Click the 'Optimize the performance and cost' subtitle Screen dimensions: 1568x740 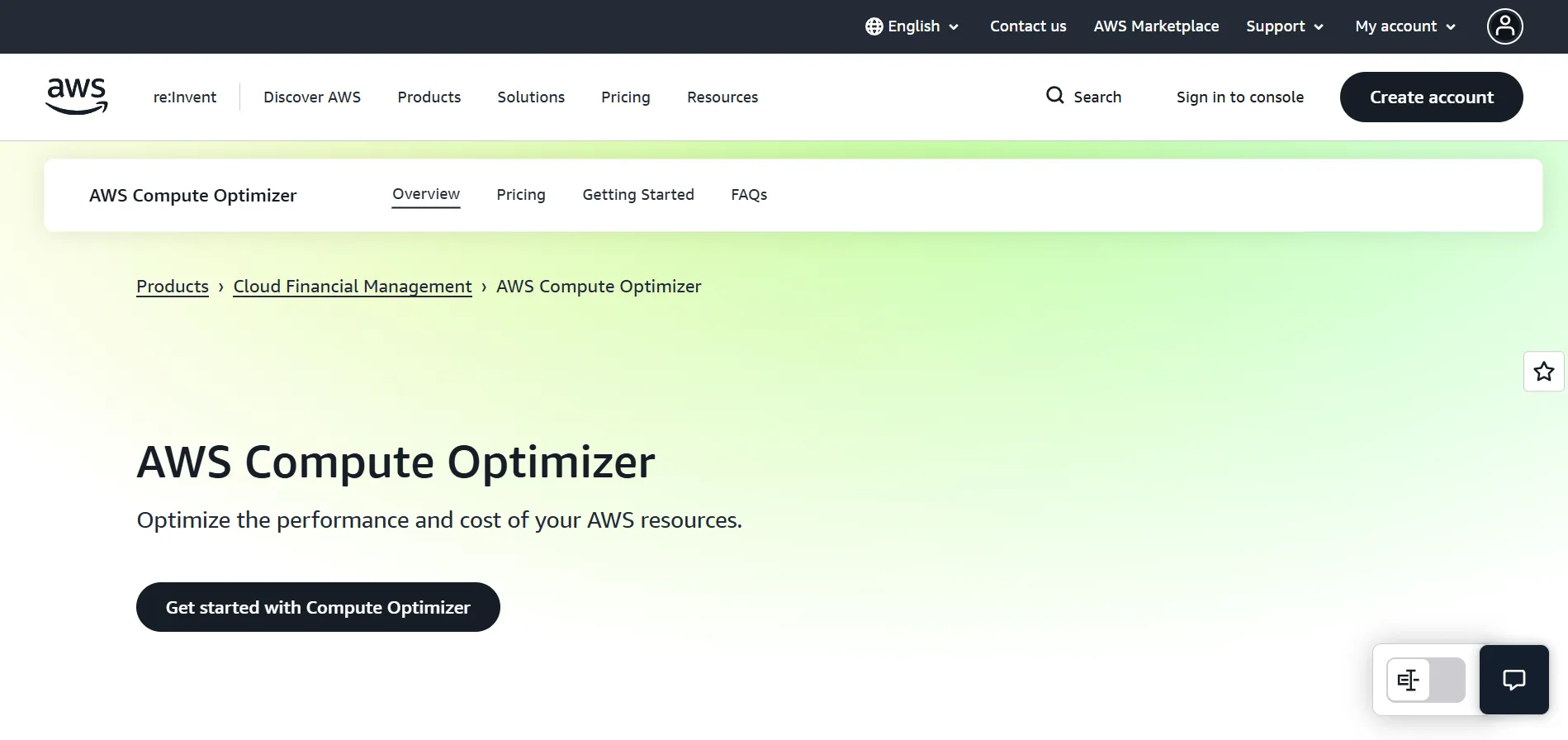pos(439,520)
